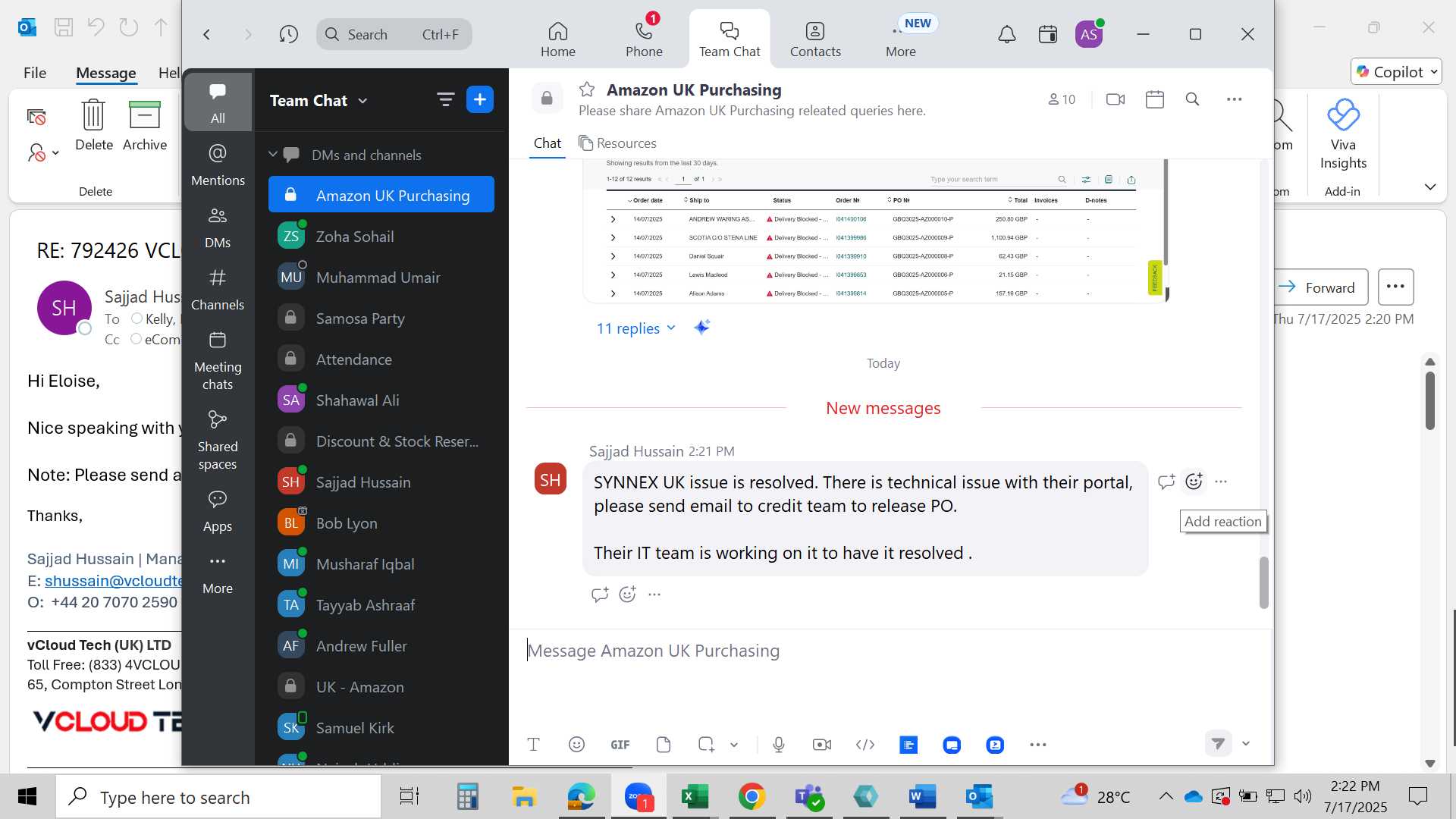Screen dimensions: 1456x819
Task: Click the blue plus new chat button
Action: coord(480,99)
